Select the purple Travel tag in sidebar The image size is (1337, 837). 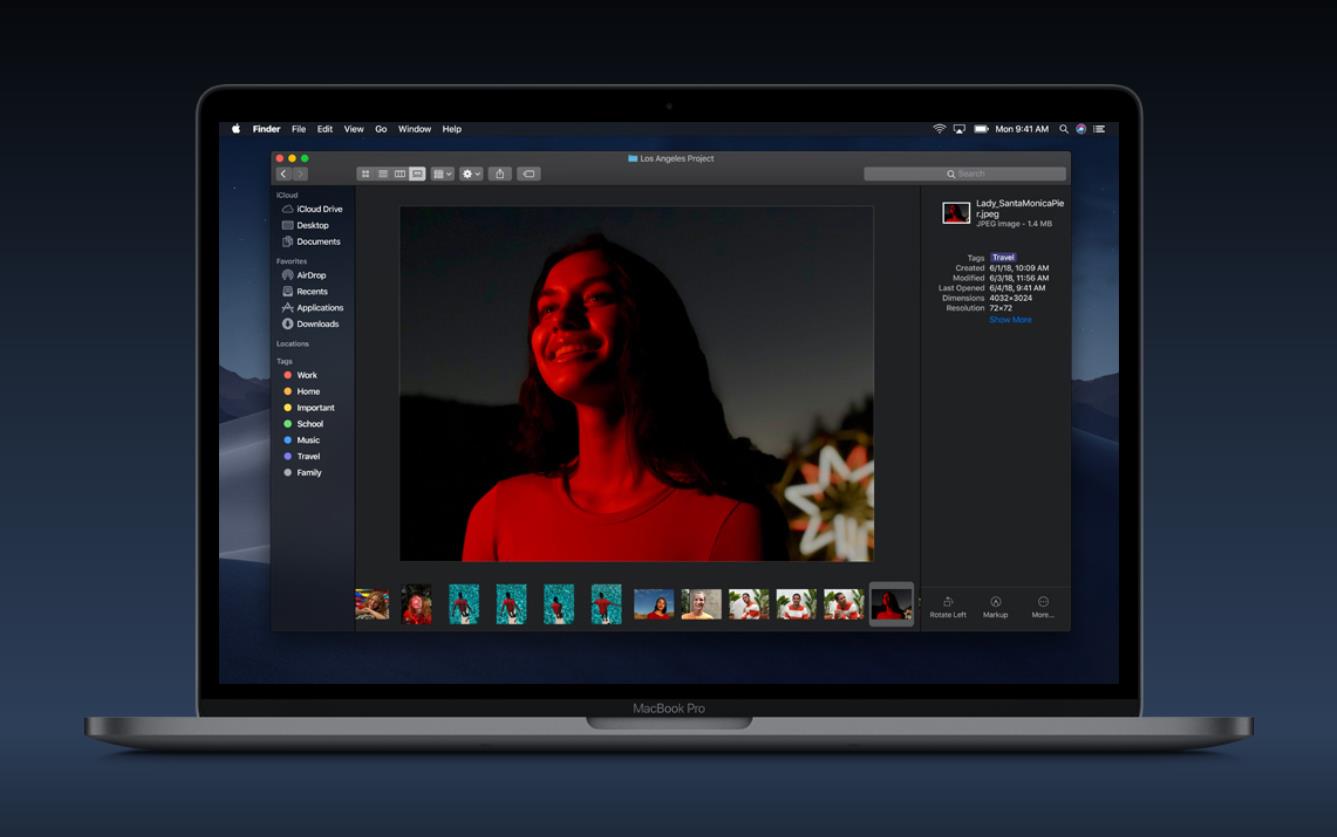click(301, 456)
